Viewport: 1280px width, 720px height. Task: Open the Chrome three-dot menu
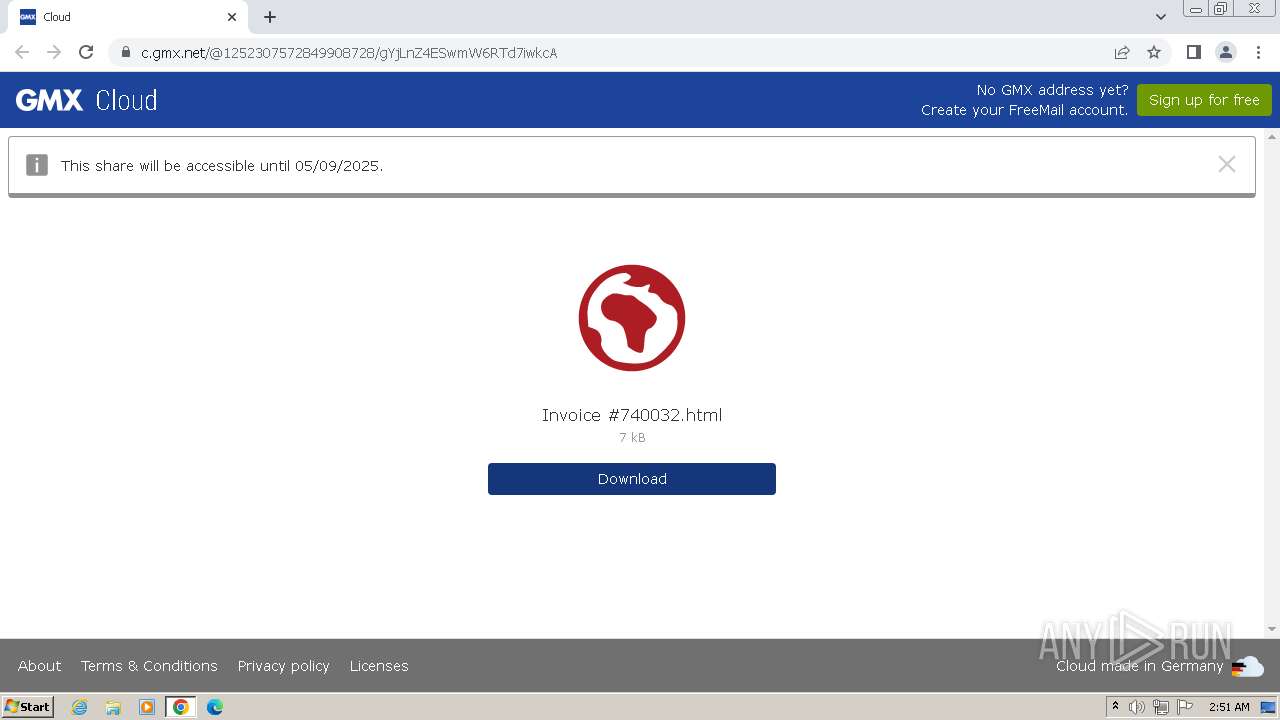tap(1258, 52)
